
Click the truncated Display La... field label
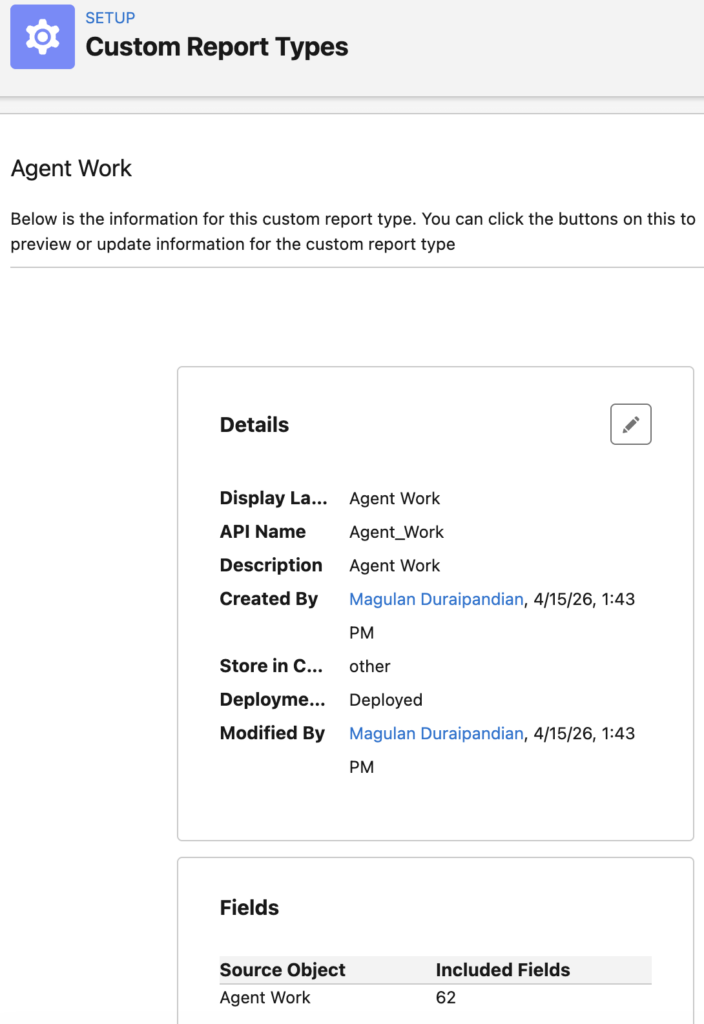[273, 498]
